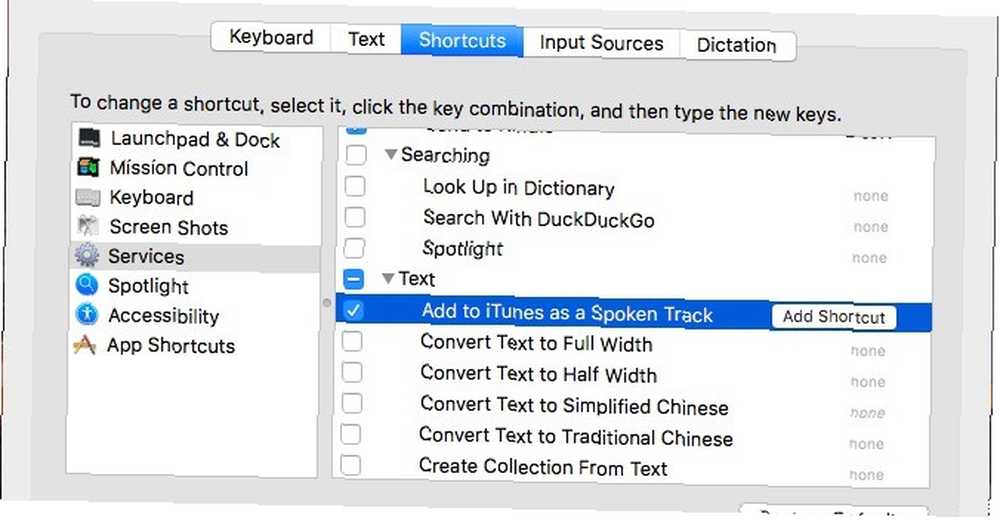Open the Dictation tab
Viewport: 1000px width, 520px height.
737,45
